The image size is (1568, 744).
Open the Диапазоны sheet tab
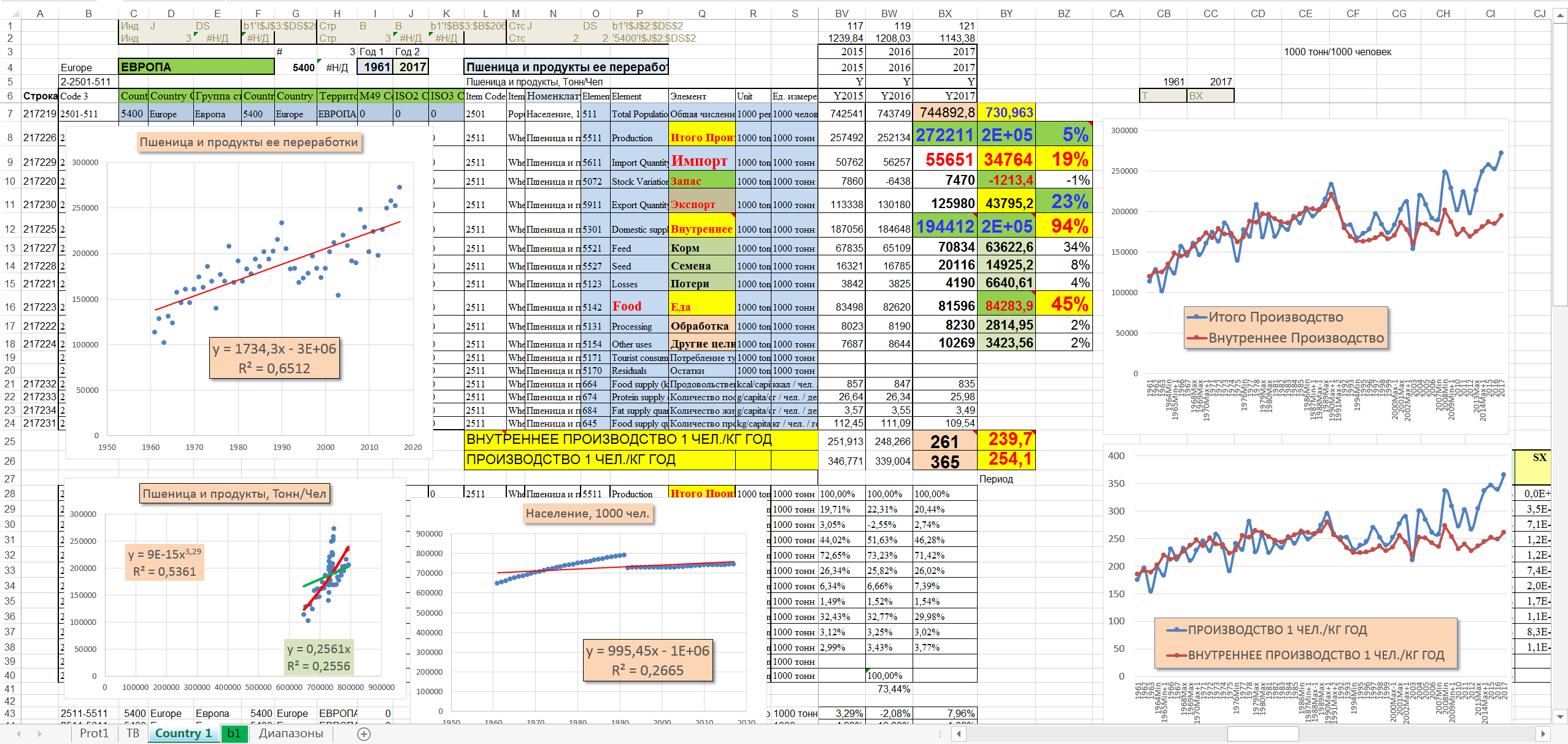(290, 733)
